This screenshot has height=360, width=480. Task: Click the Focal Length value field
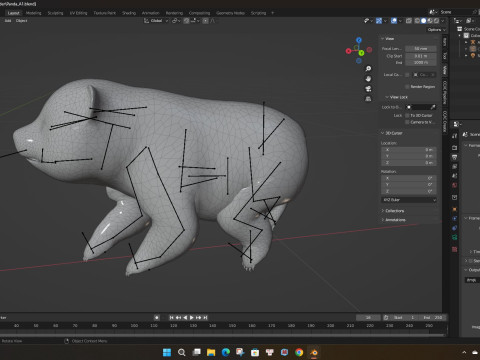421,49
